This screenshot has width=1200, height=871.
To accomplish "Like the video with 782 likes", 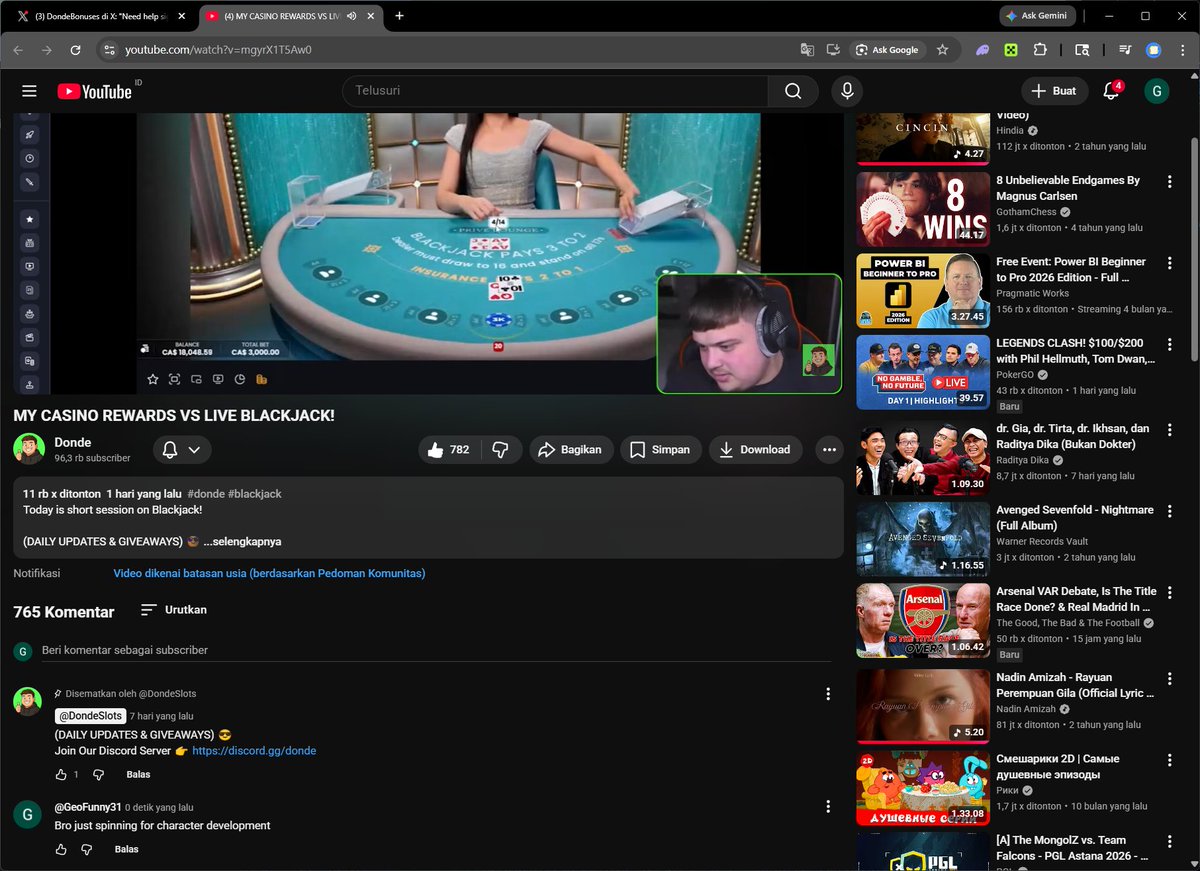I will [448, 450].
